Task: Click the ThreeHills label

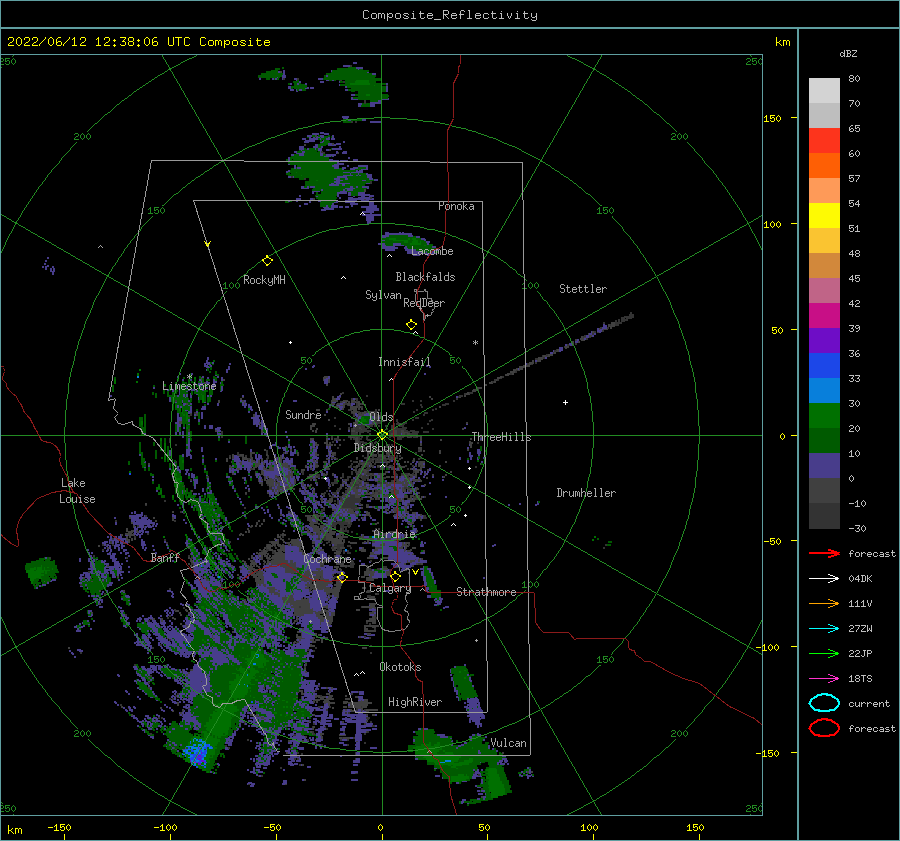Action: click(501, 437)
